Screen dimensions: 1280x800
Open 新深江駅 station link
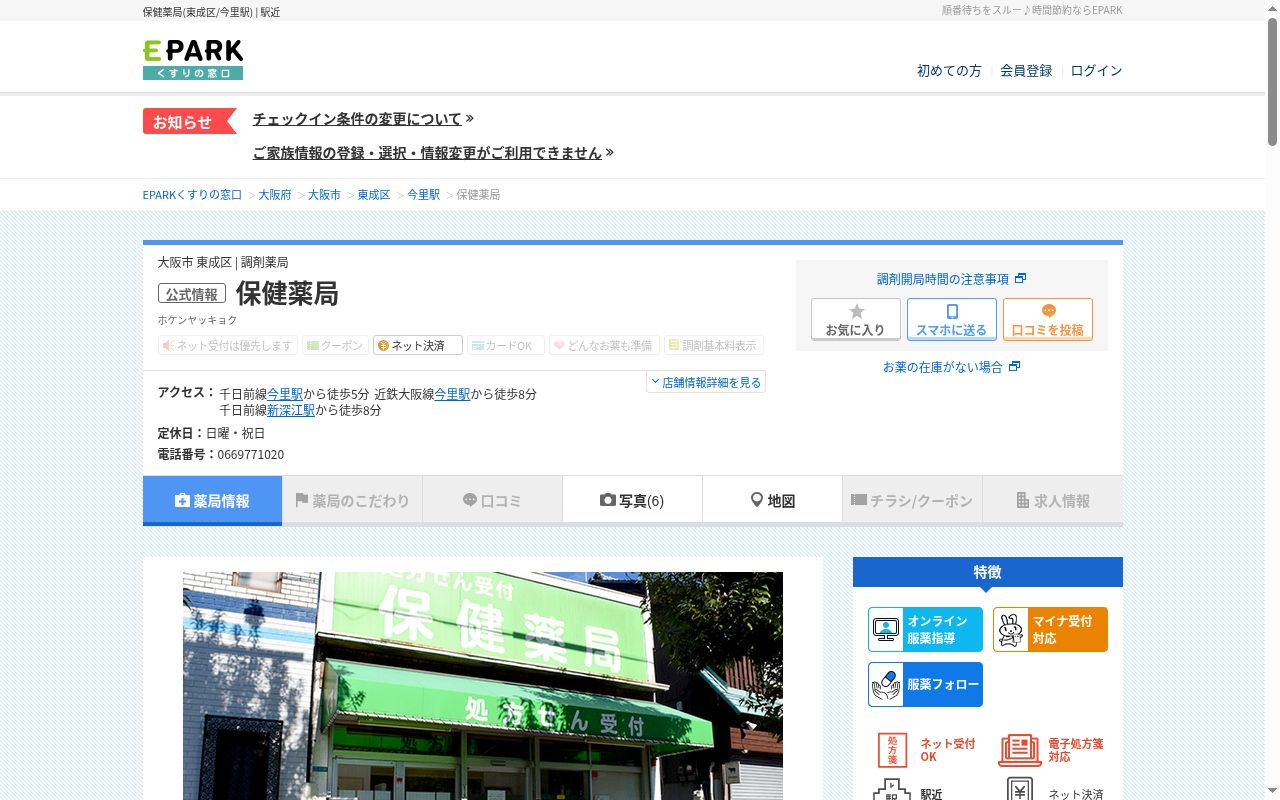[291, 410]
